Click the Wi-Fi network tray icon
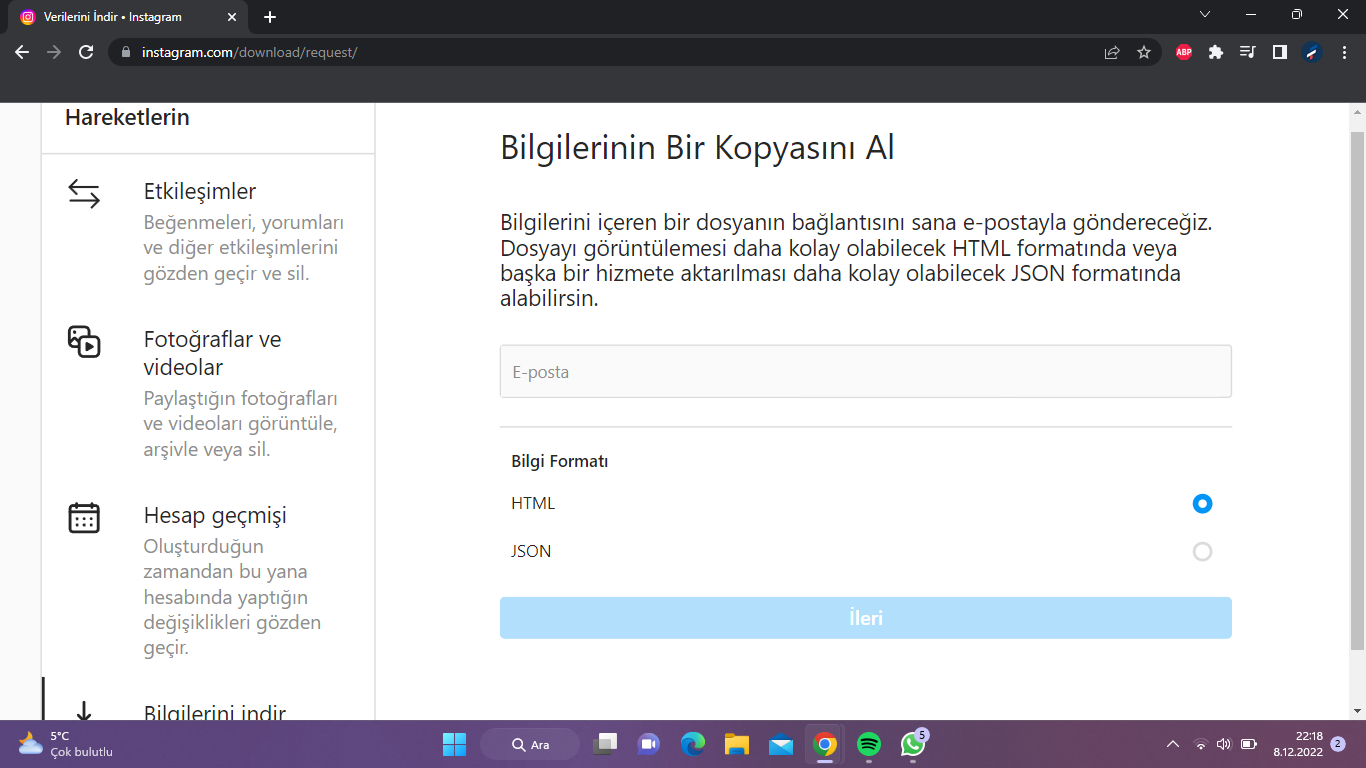 tap(1201, 744)
